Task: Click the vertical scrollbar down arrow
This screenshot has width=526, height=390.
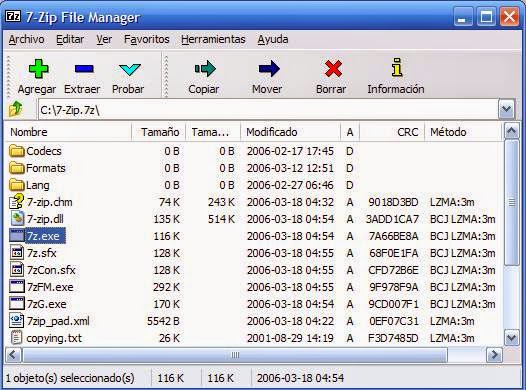Action: tap(512, 337)
